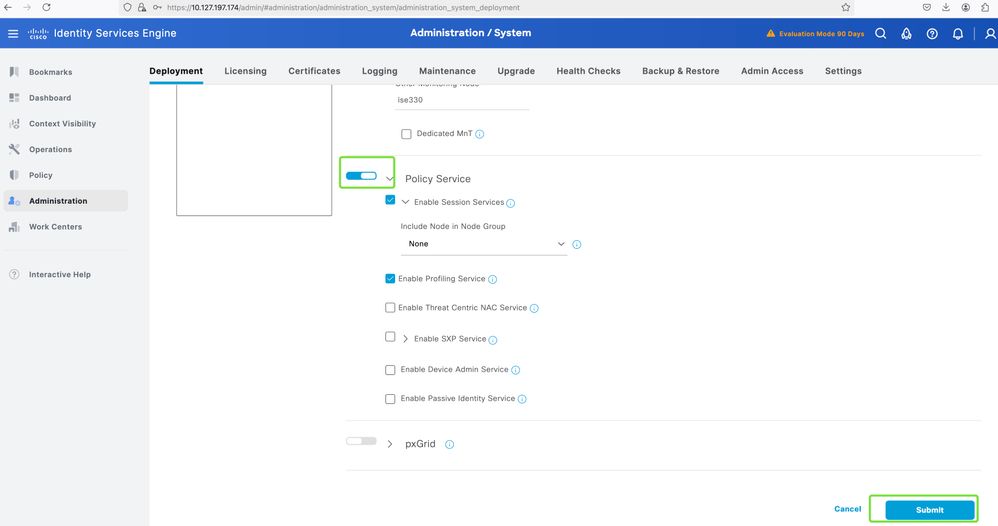The width and height of the screenshot is (998, 526).
Task: Click info icon next to pxGrid
Action: [x=449, y=444]
